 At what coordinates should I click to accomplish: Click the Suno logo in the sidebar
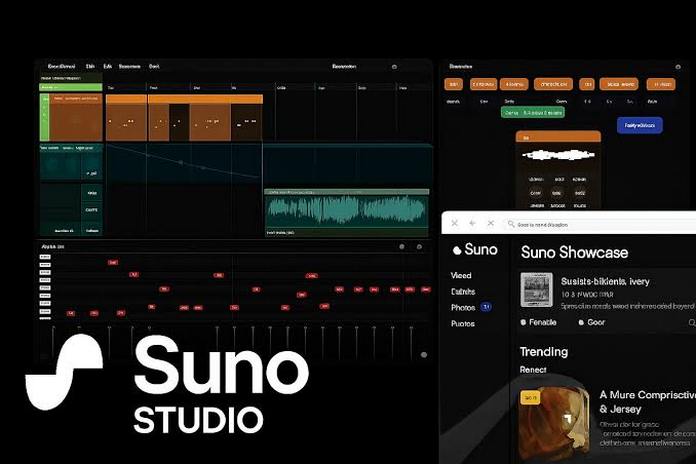pyautogui.click(x=475, y=250)
